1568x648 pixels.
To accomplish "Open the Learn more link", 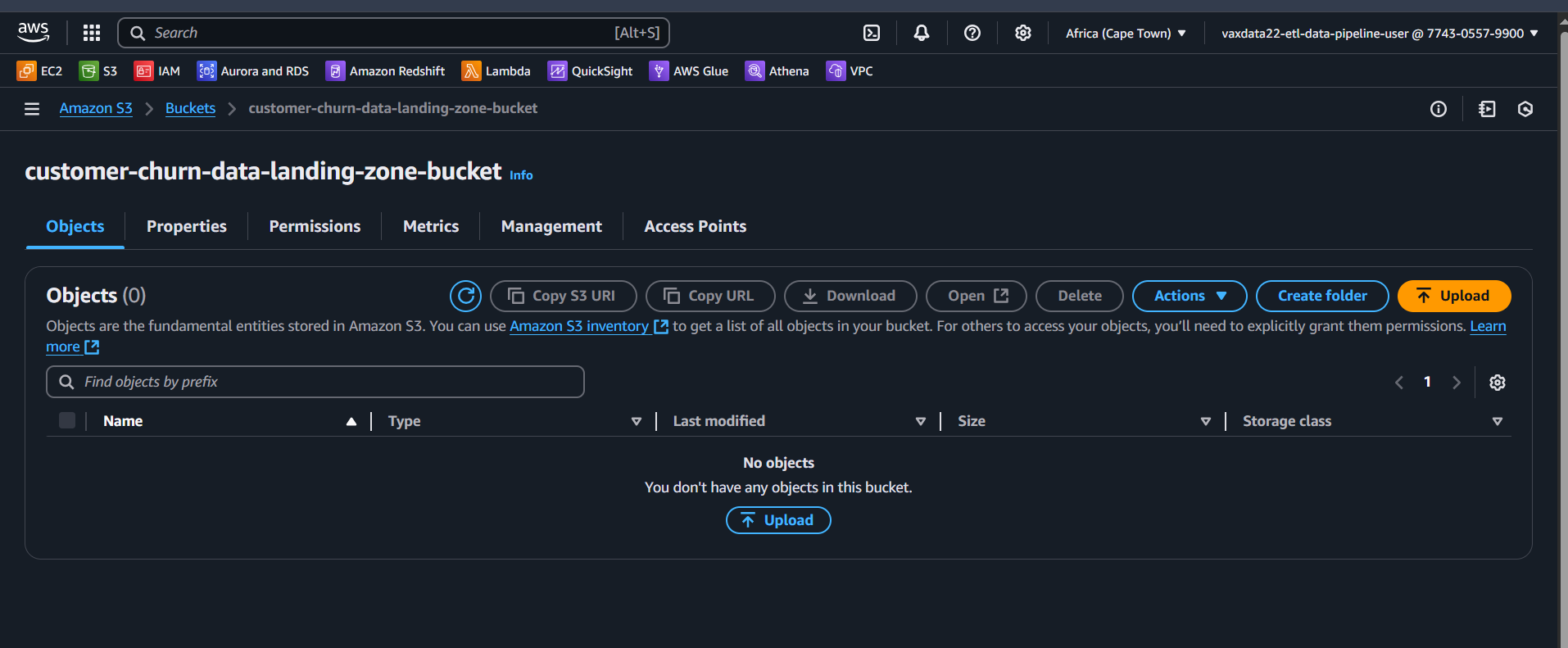I will pos(1488,326).
